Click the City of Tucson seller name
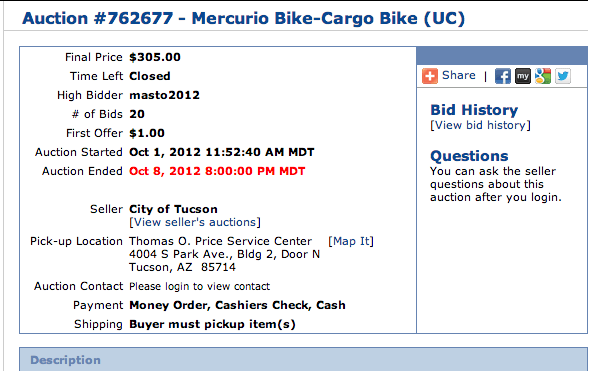Image resolution: width=595 pixels, height=371 pixels. (173, 209)
